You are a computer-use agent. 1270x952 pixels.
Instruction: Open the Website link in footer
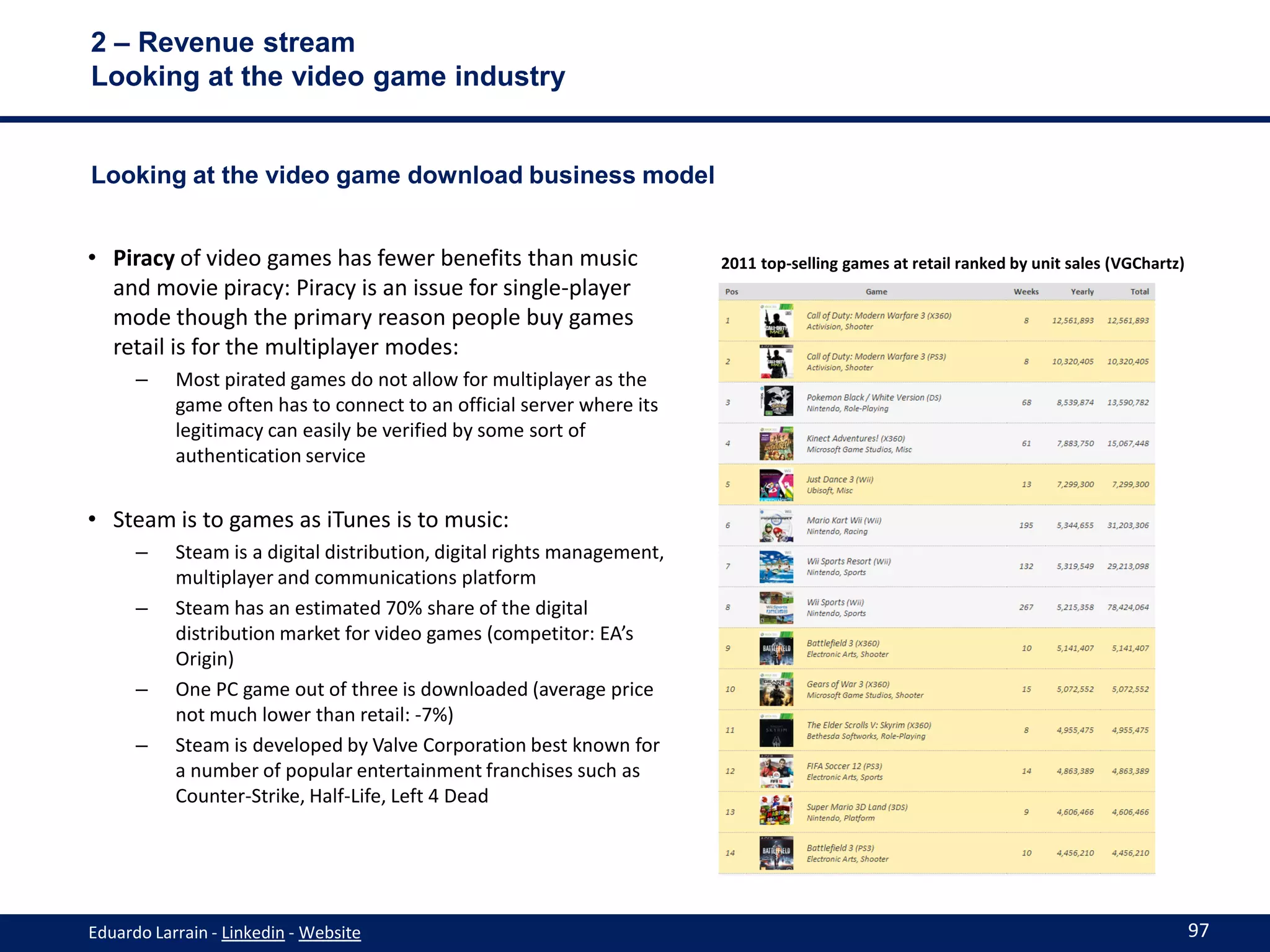(329, 932)
